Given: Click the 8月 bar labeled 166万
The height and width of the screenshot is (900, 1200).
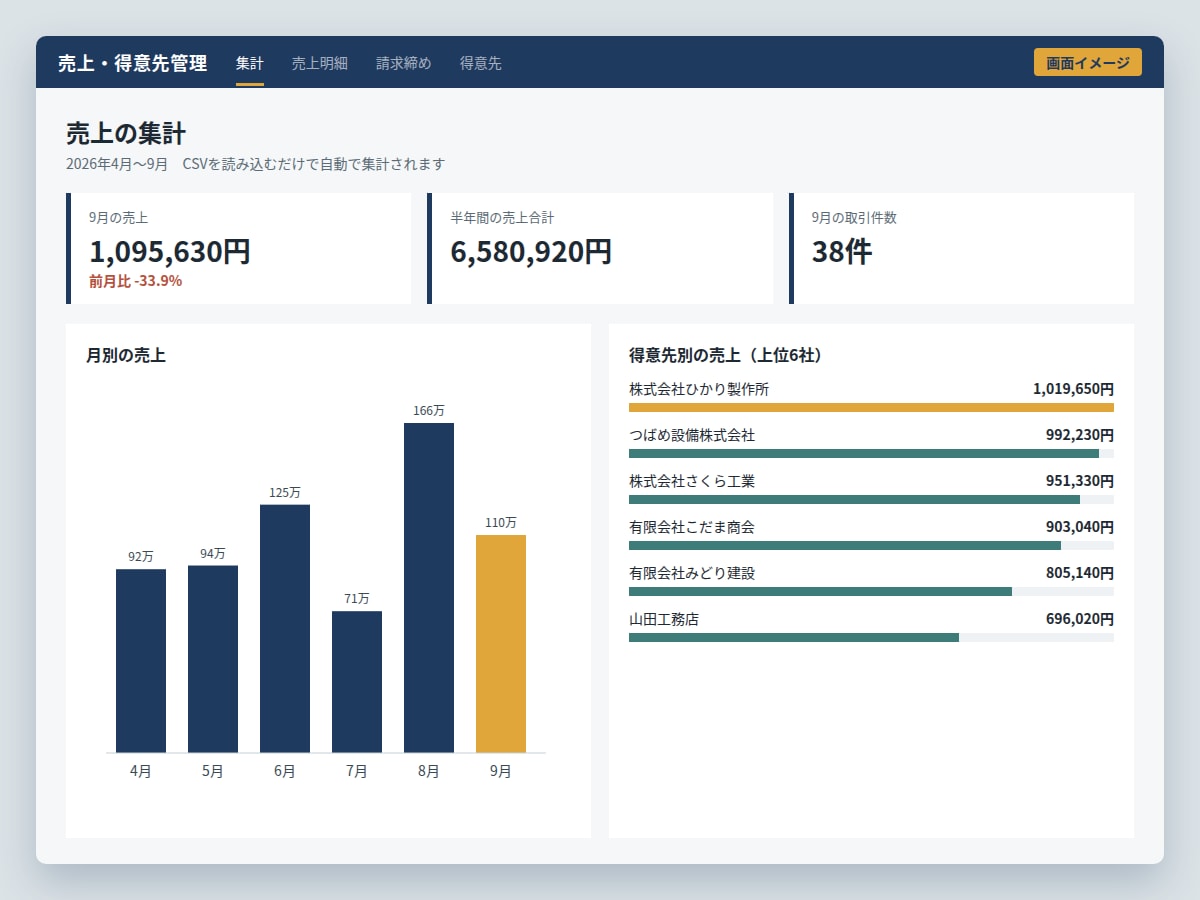Looking at the screenshot, I should point(429,588).
